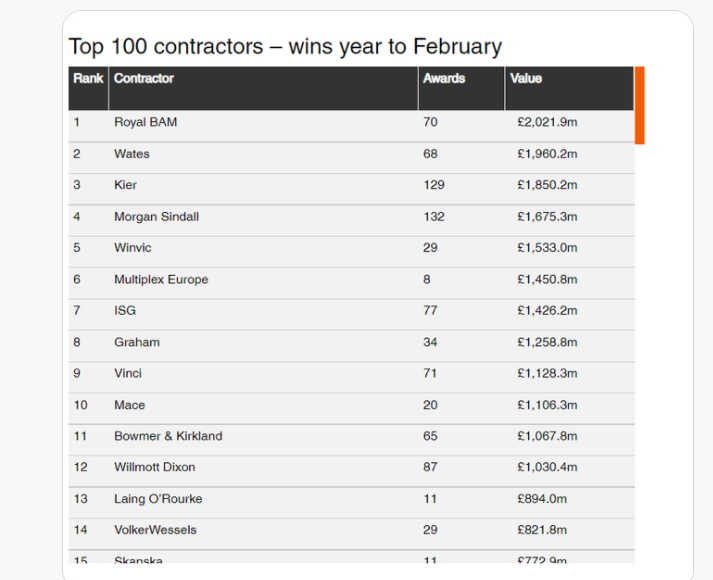Select Vinci's awards count of 71
Image resolution: width=713 pixels, height=580 pixels.
coord(431,373)
